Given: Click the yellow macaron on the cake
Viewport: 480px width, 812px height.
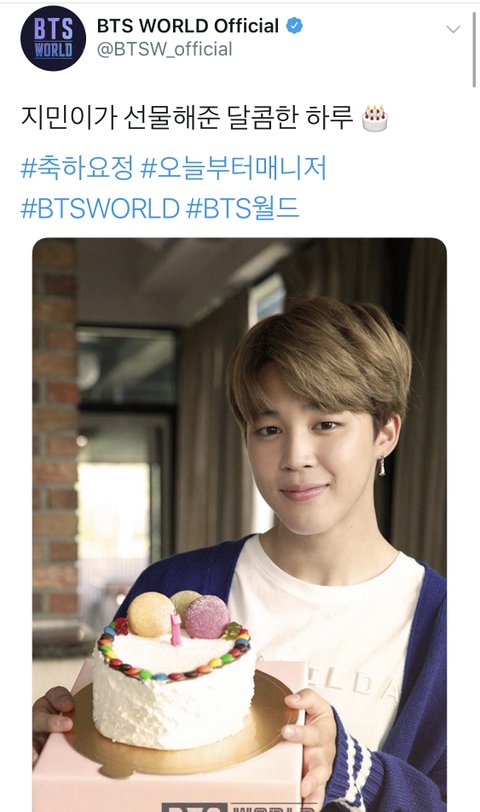Looking at the screenshot, I should 151,614.
